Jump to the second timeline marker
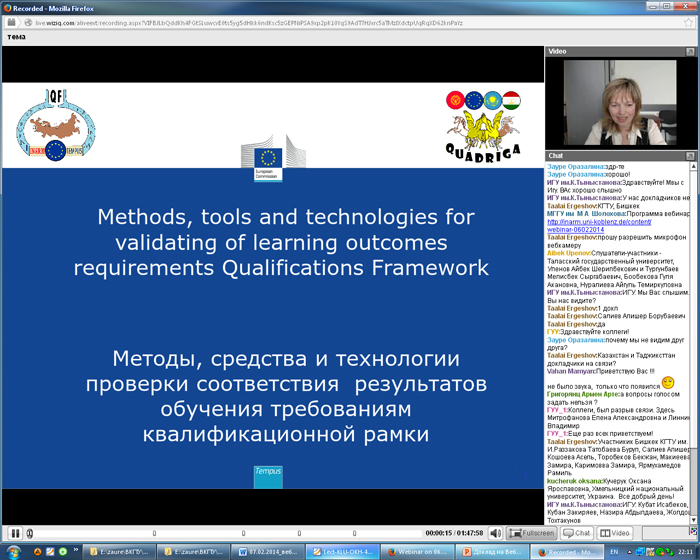 coord(243,533)
